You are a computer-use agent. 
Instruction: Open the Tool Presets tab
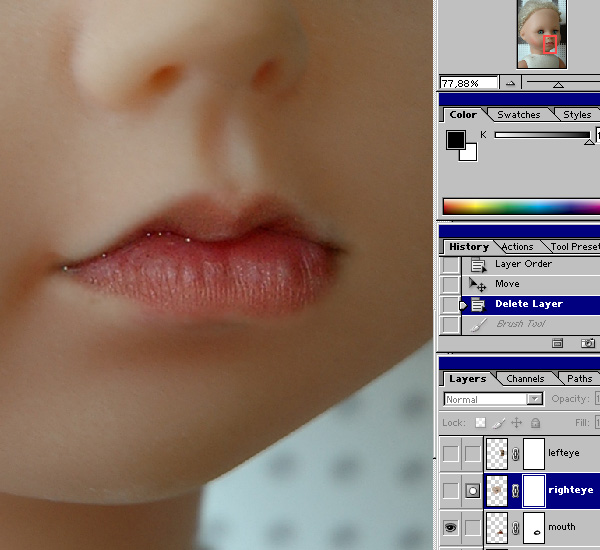(x=575, y=247)
